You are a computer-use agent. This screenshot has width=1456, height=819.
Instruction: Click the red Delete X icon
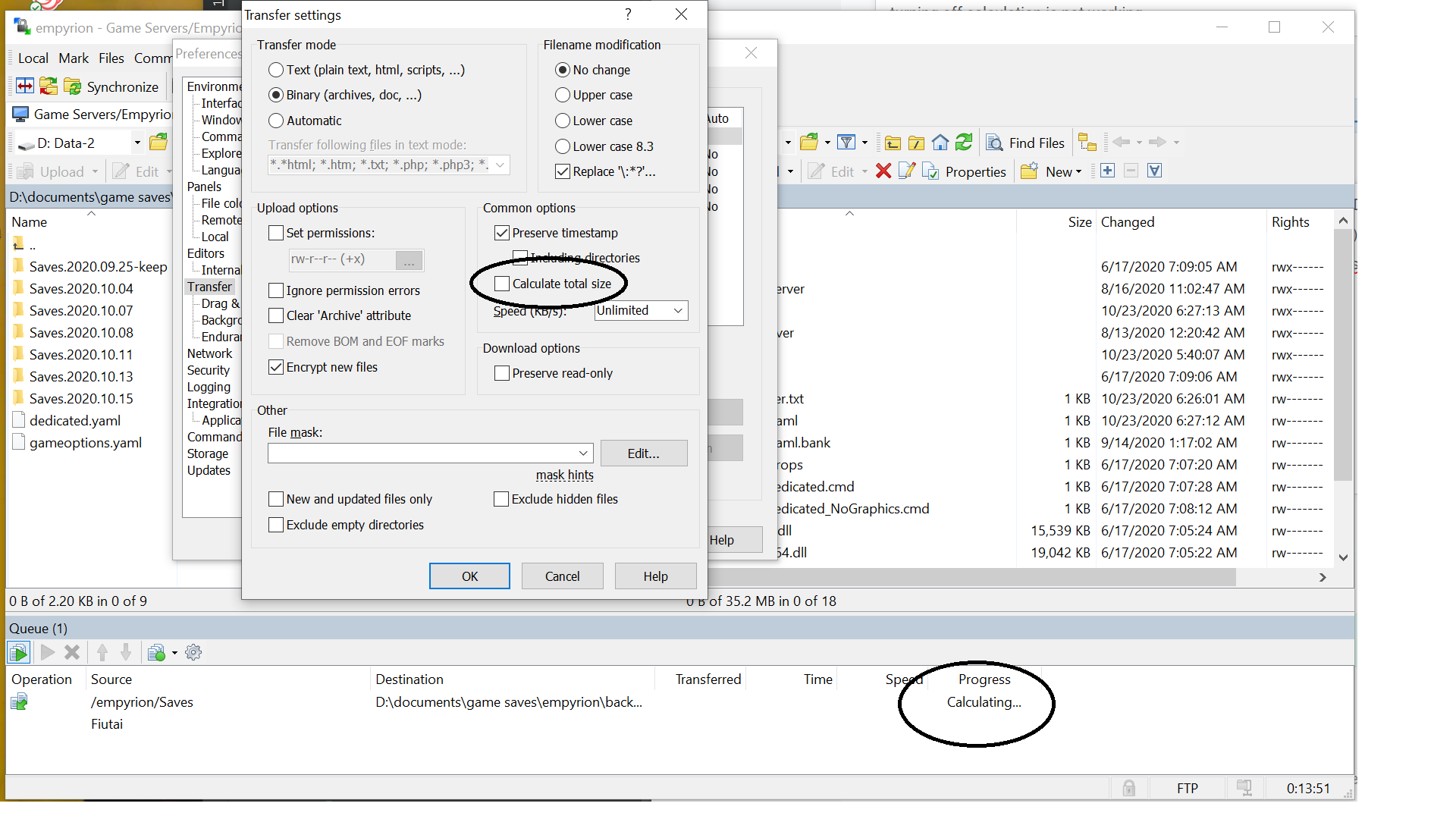click(x=883, y=171)
